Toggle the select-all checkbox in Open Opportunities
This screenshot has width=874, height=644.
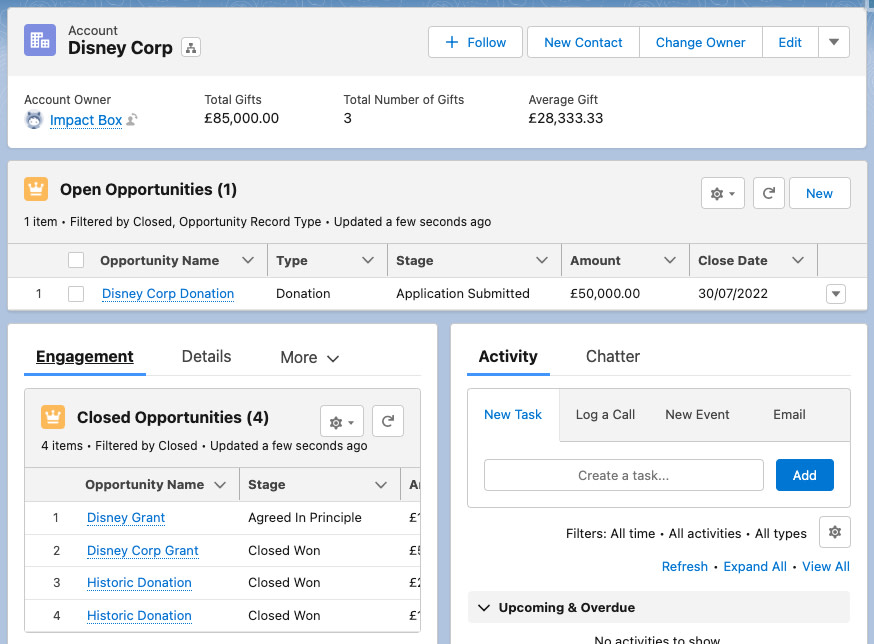76,260
